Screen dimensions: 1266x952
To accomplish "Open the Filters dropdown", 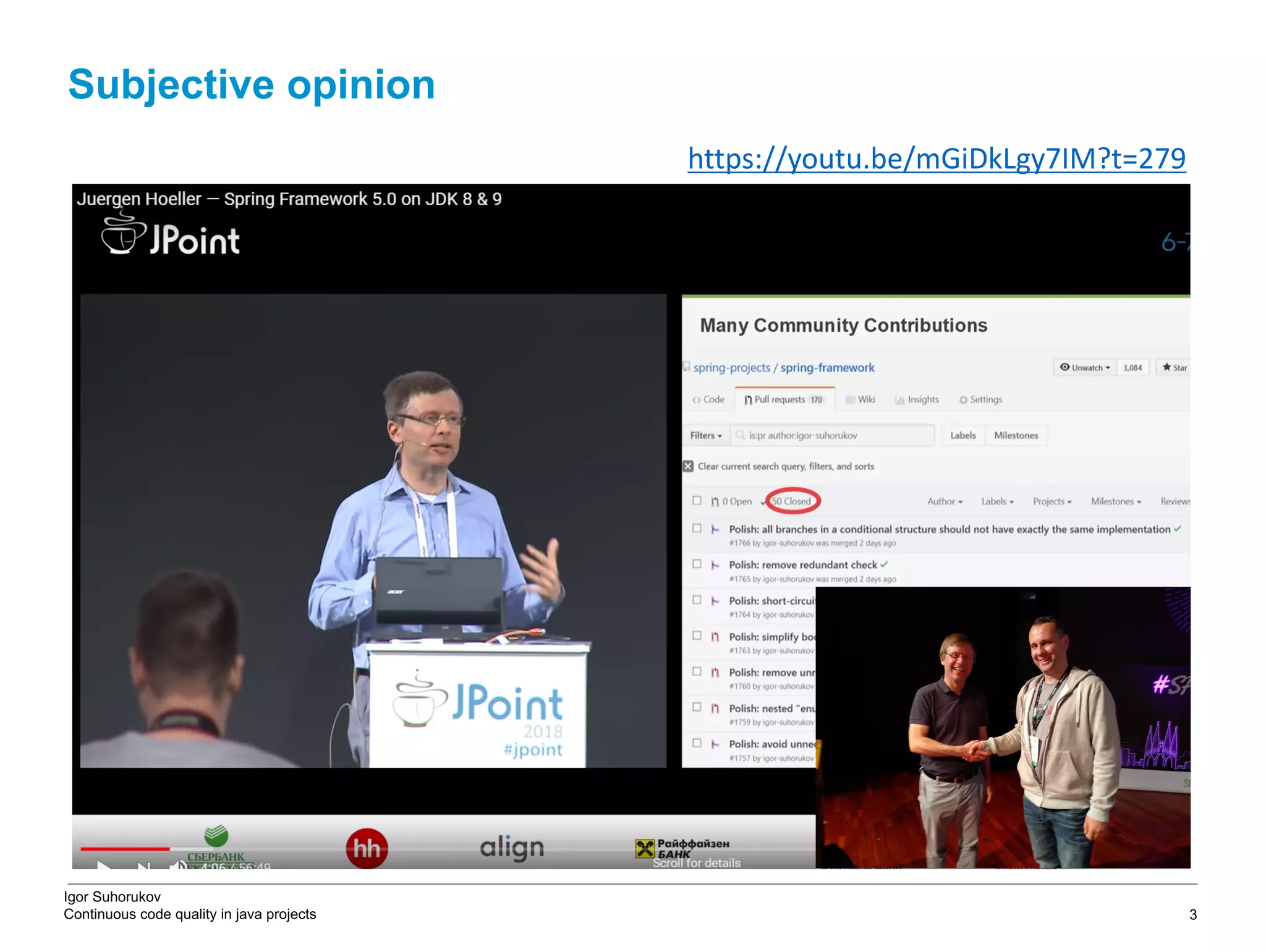I will point(706,435).
